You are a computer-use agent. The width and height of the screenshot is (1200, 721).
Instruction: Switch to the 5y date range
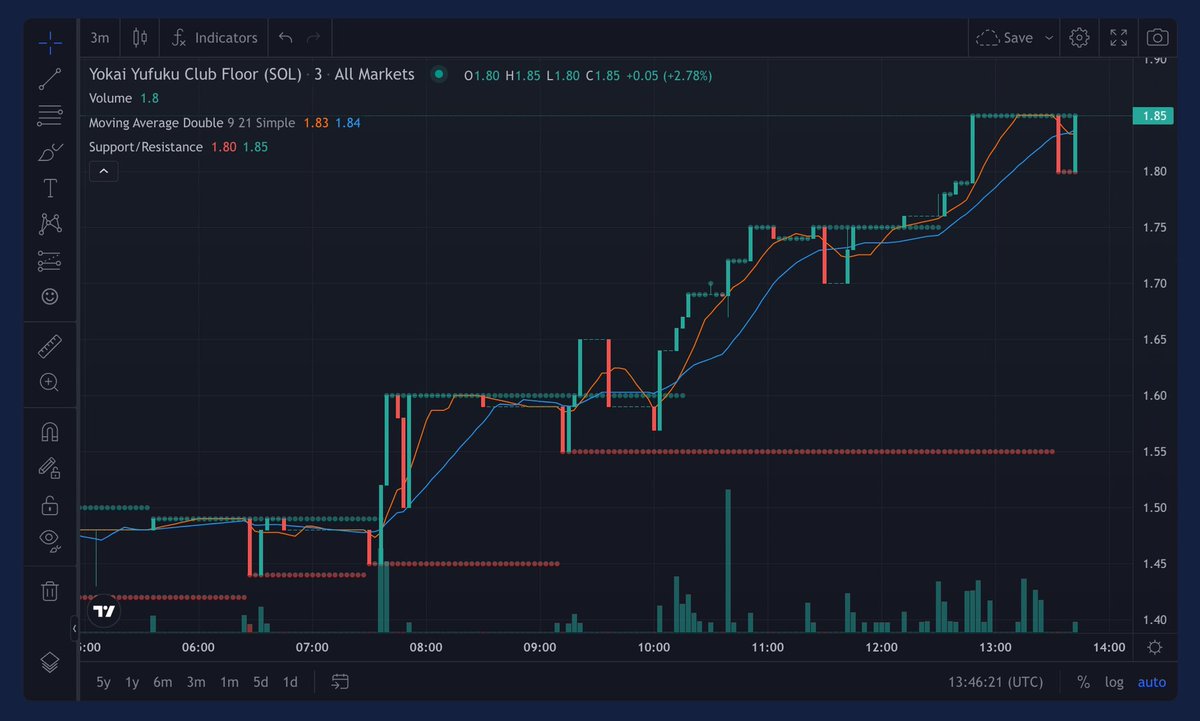103,681
